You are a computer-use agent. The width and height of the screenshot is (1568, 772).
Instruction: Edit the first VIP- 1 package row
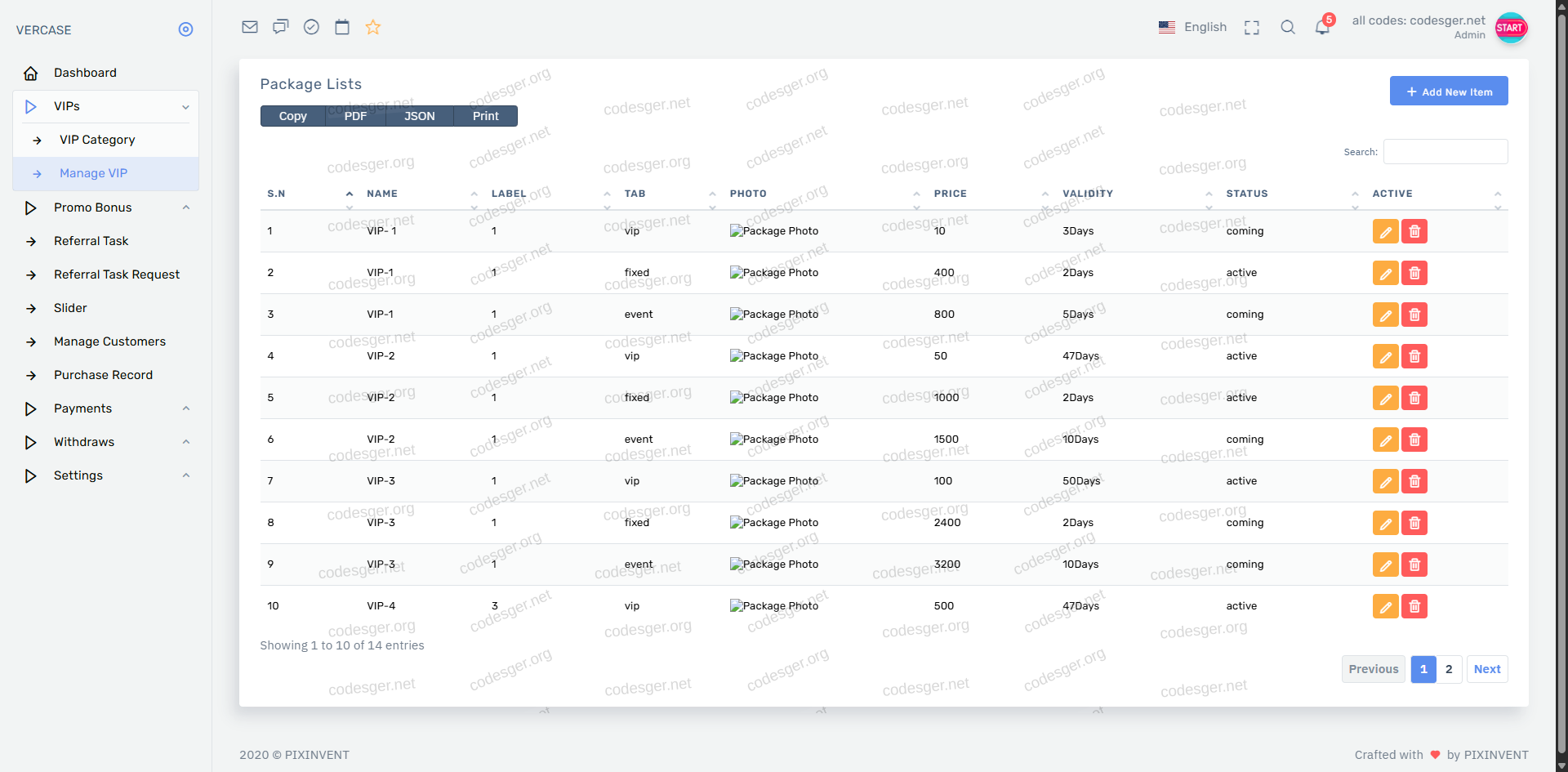coord(1385,232)
